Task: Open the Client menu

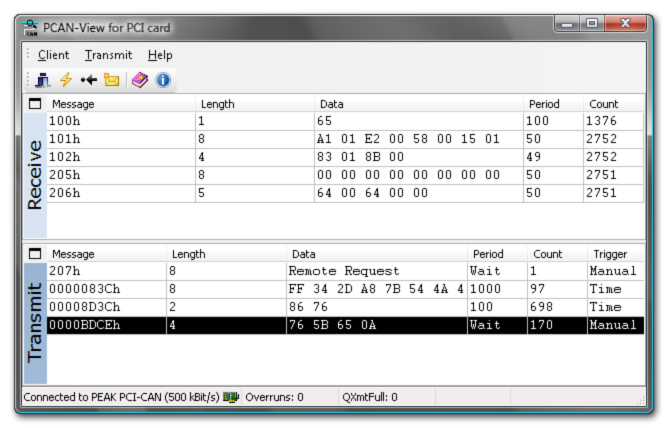Action: [53, 55]
